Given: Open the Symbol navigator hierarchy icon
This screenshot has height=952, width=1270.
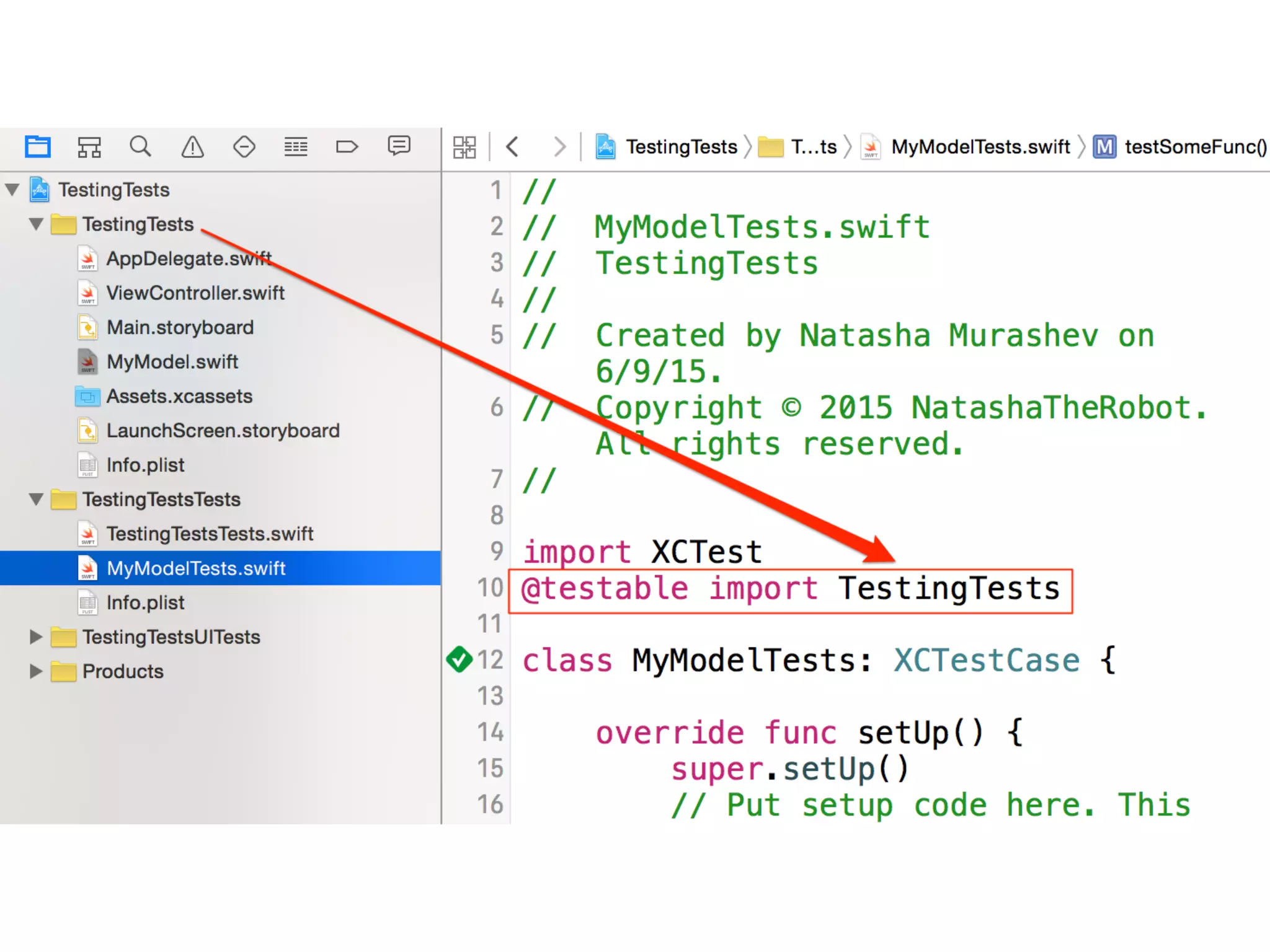Looking at the screenshot, I should [89, 147].
